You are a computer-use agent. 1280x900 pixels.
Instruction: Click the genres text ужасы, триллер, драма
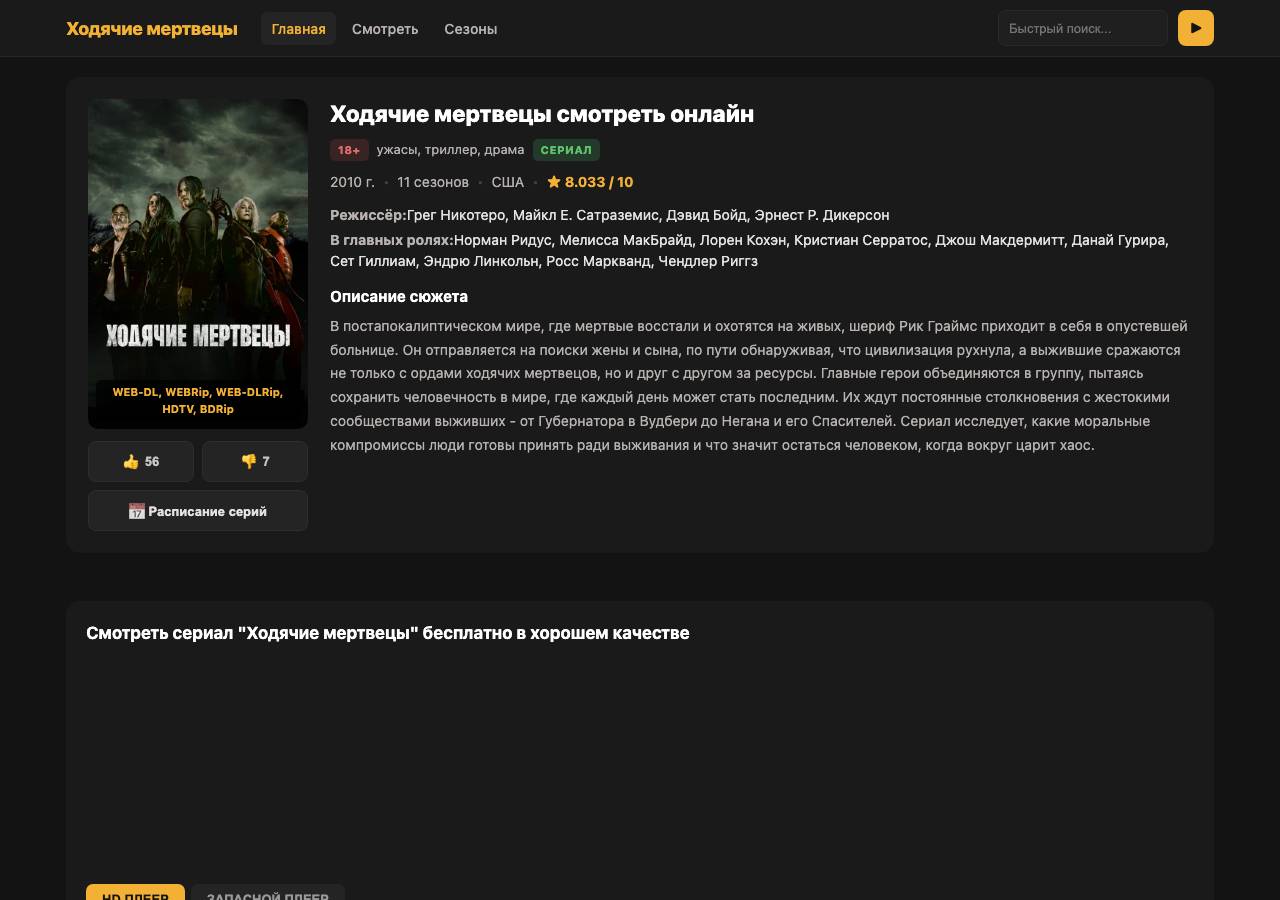coord(450,150)
